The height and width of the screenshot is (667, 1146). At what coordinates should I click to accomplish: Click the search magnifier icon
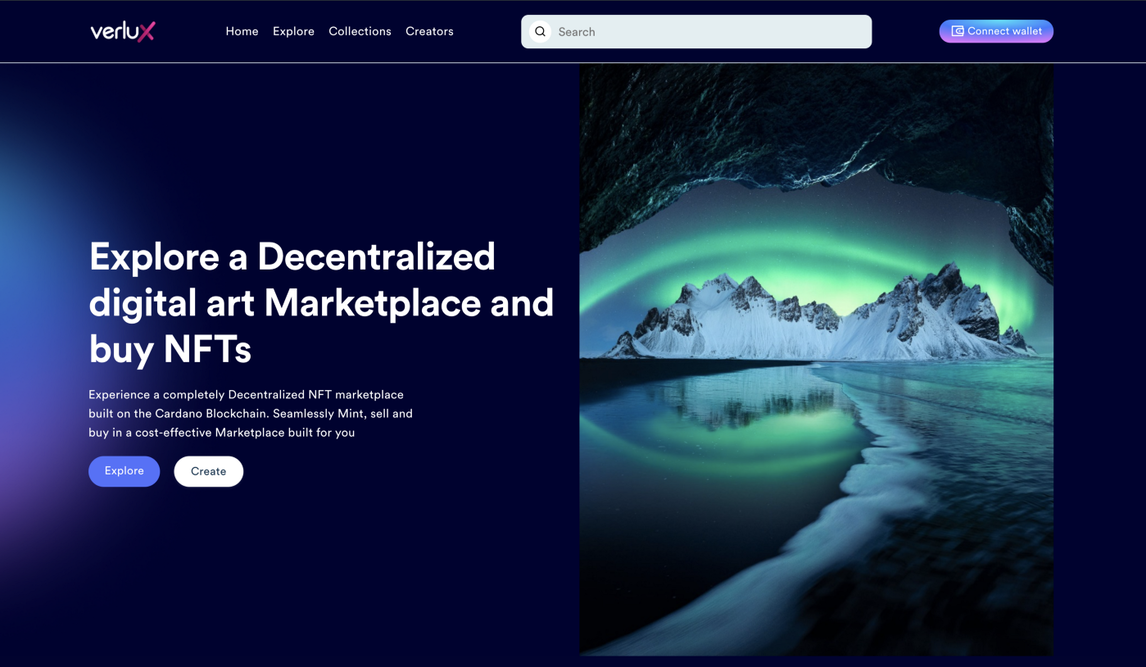[x=540, y=31]
